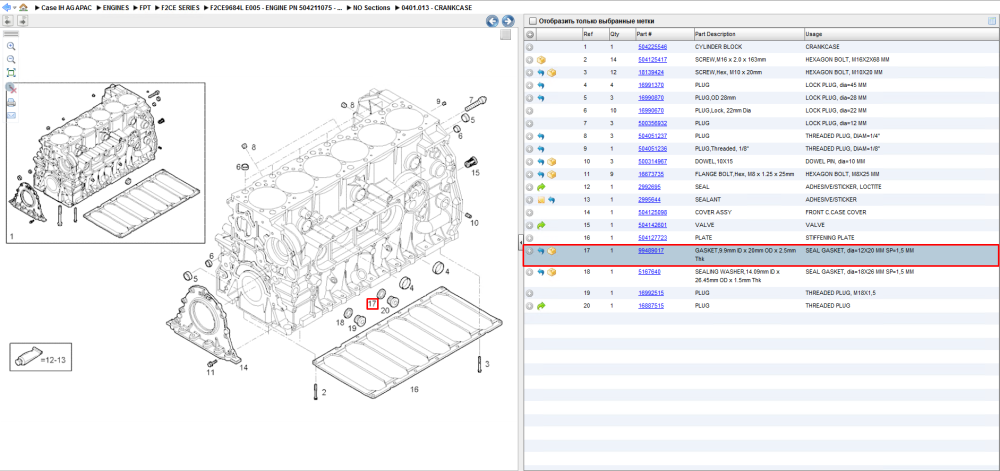Print the crankcase diagram
This screenshot has width=1000, height=471.
click(11, 102)
